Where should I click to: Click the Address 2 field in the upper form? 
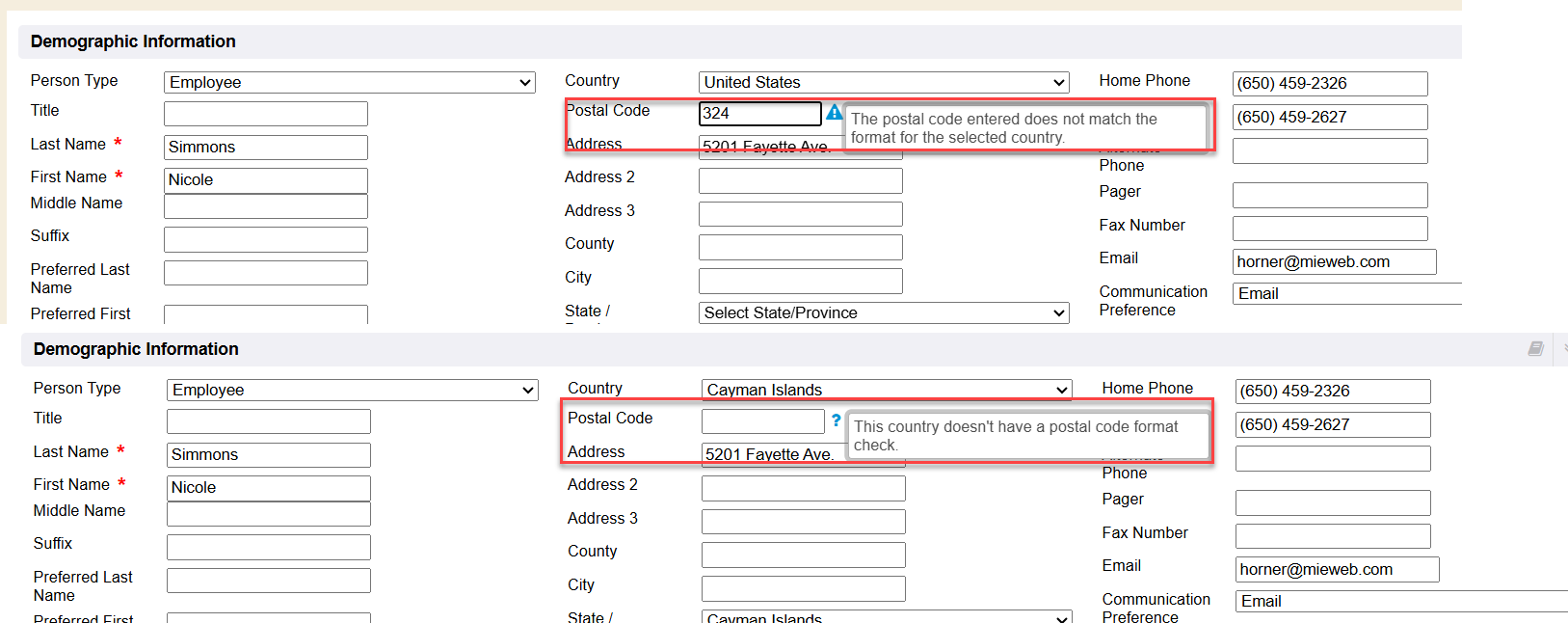coord(800,181)
